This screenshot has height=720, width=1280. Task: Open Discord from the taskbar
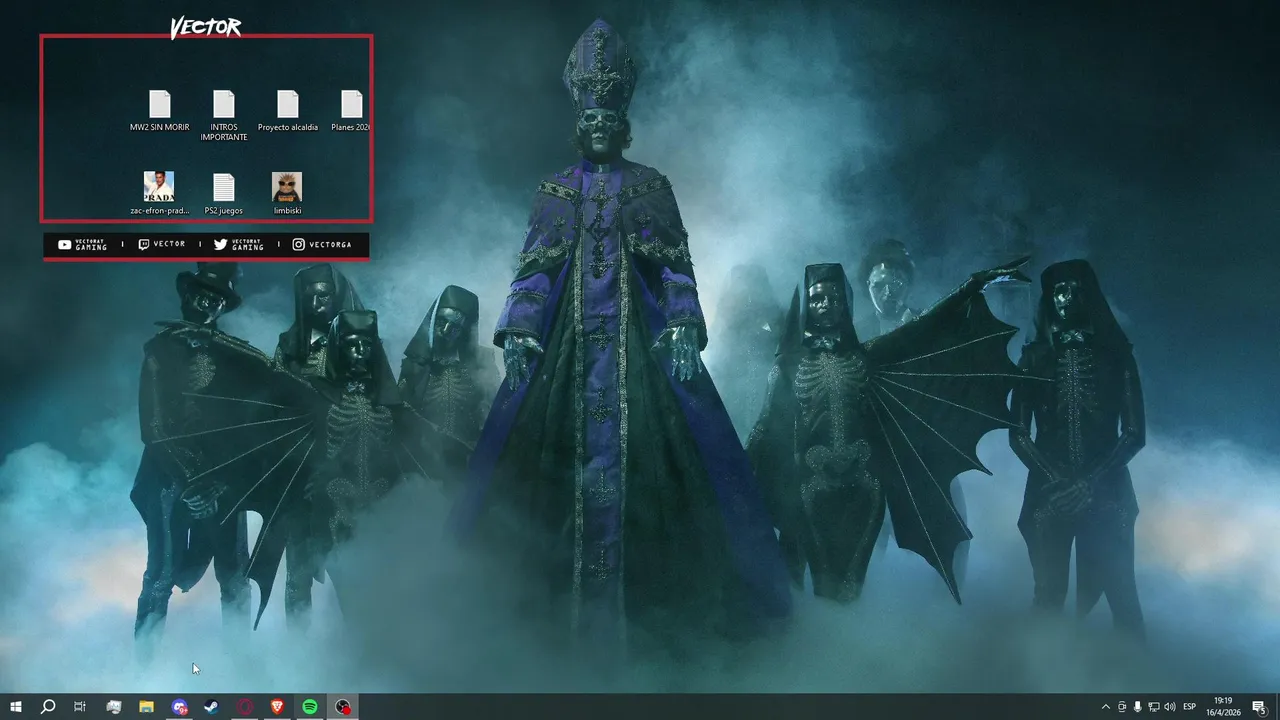(x=179, y=707)
